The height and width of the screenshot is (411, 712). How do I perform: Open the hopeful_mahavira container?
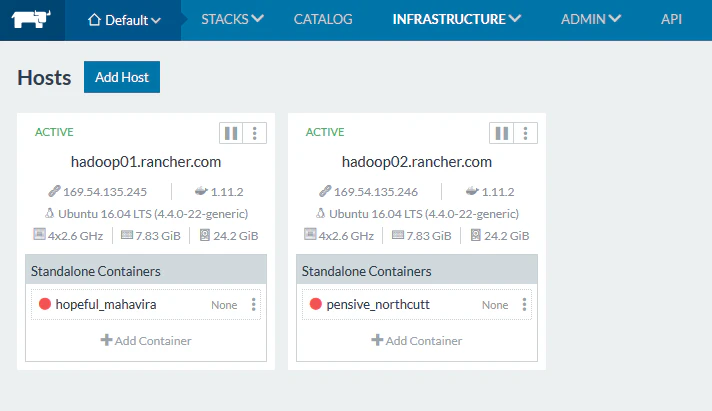[106, 304]
